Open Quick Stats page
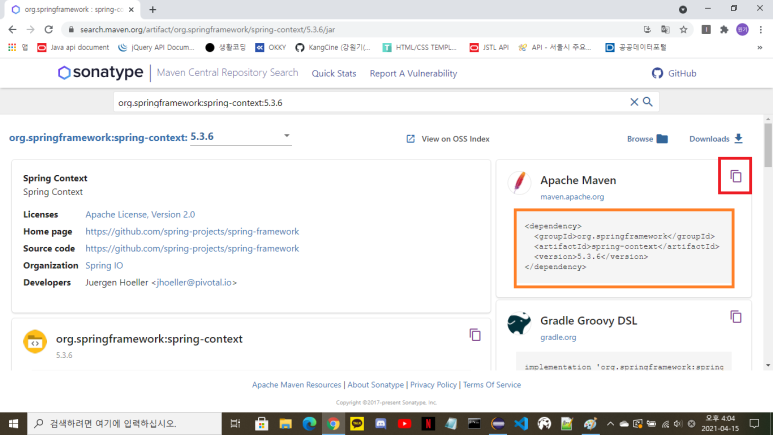The height and width of the screenshot is (435, 773). click(334, 73)
